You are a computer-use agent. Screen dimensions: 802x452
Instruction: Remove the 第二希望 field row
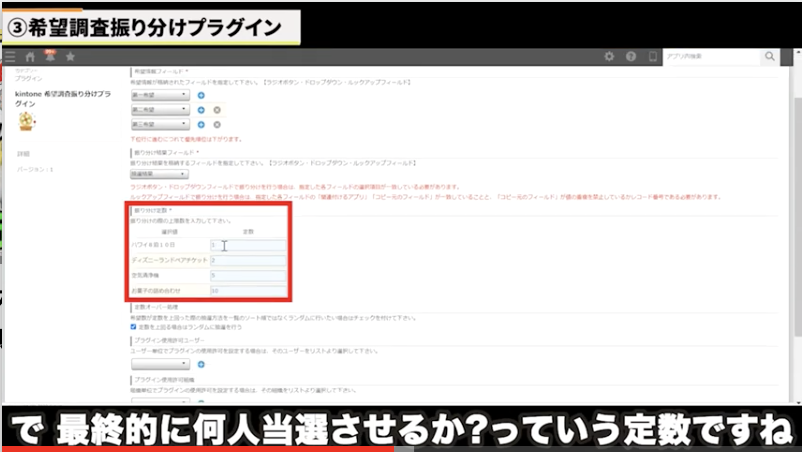click(x=216, y=110)
